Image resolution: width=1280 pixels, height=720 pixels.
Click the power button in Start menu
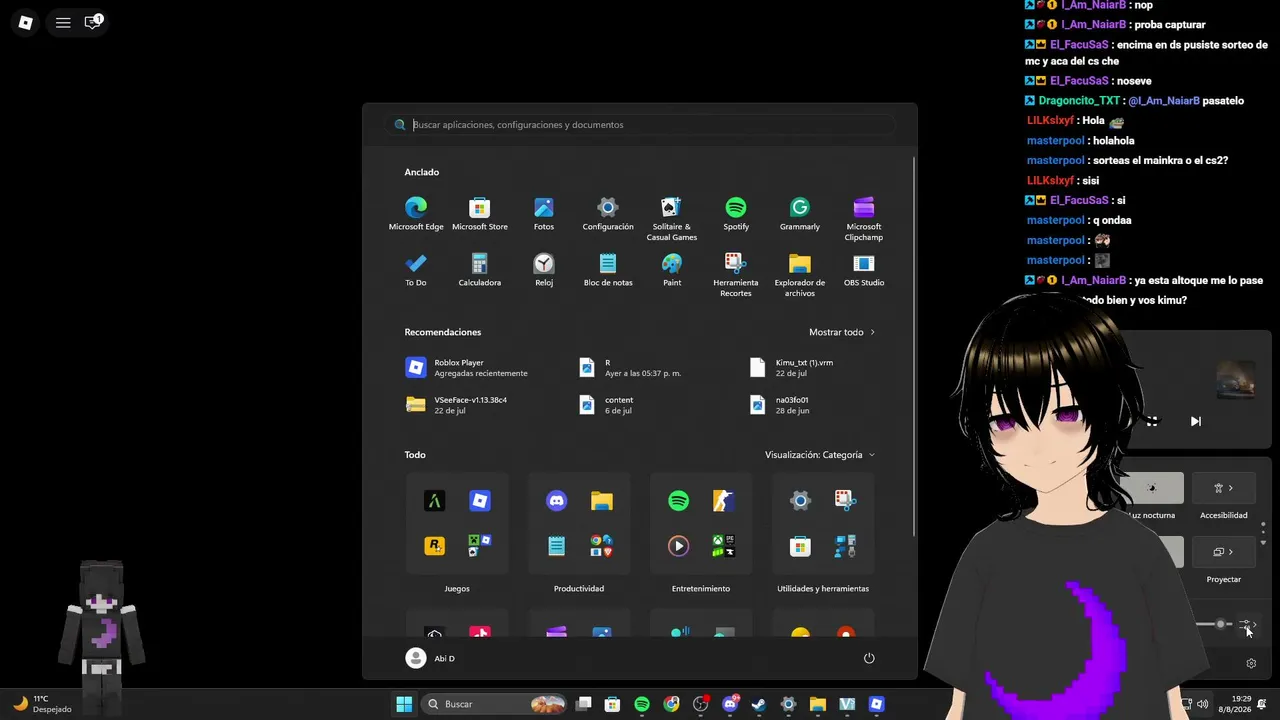point(869,658)
